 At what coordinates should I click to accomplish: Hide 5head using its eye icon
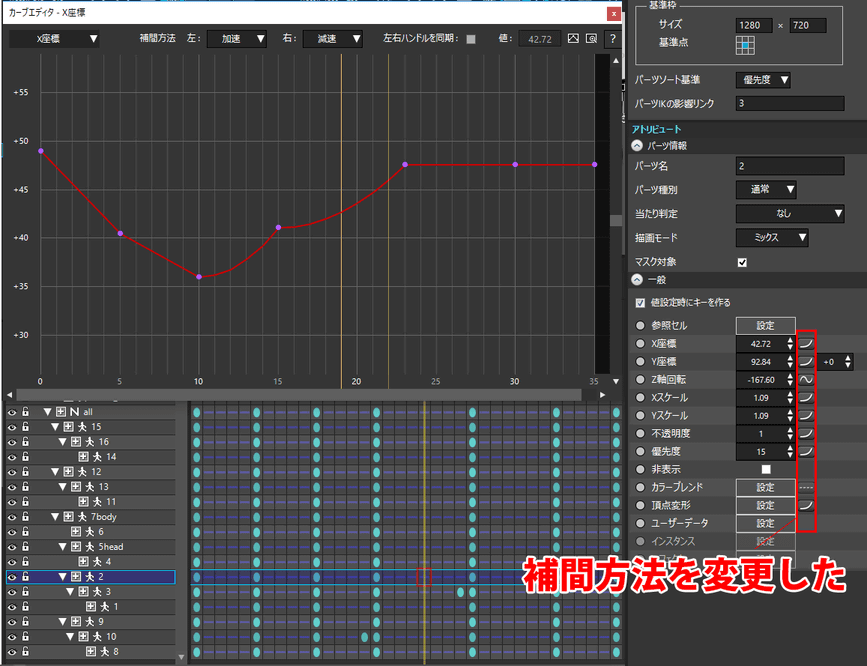(x=12, y=547)
